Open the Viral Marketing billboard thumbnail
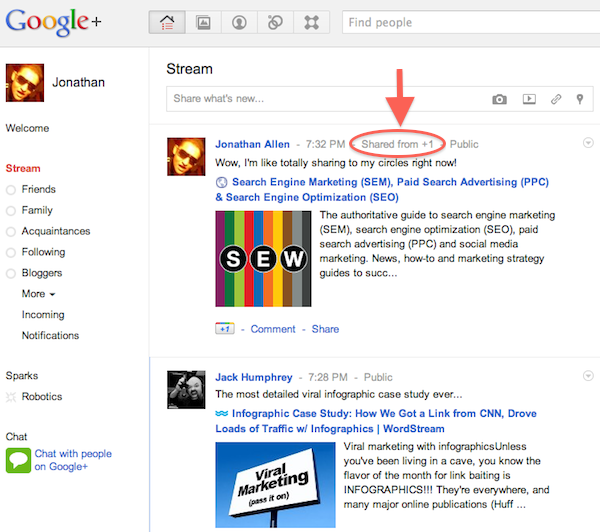 pyautogui.click(x=275, y=485)
